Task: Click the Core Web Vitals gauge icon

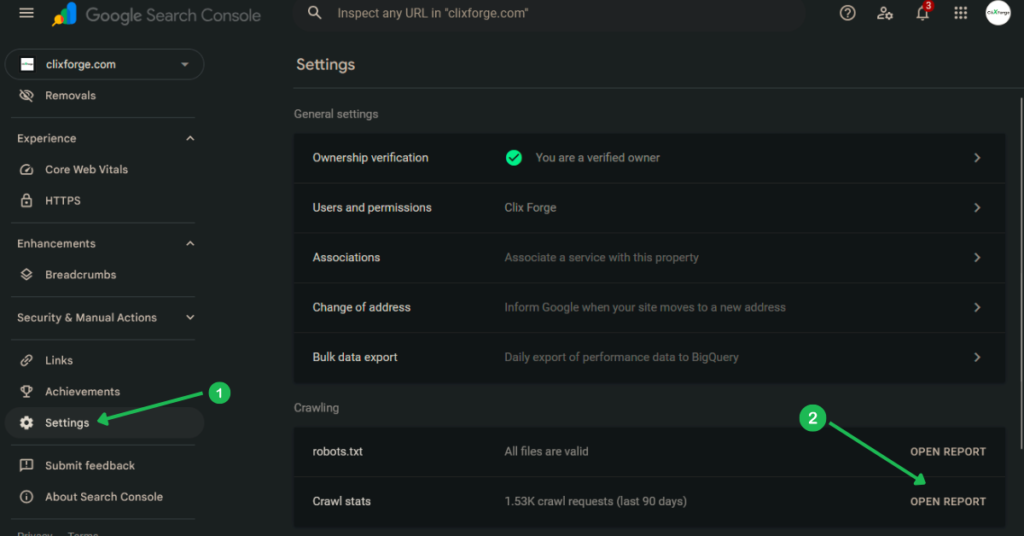Action: [26, 169]
